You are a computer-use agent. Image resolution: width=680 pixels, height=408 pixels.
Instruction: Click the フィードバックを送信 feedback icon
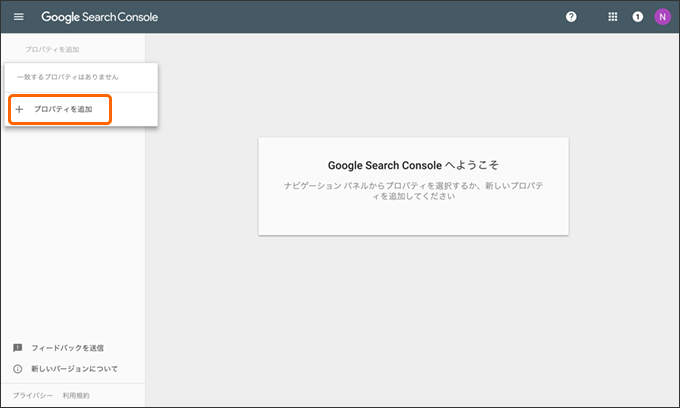[17, 348]
